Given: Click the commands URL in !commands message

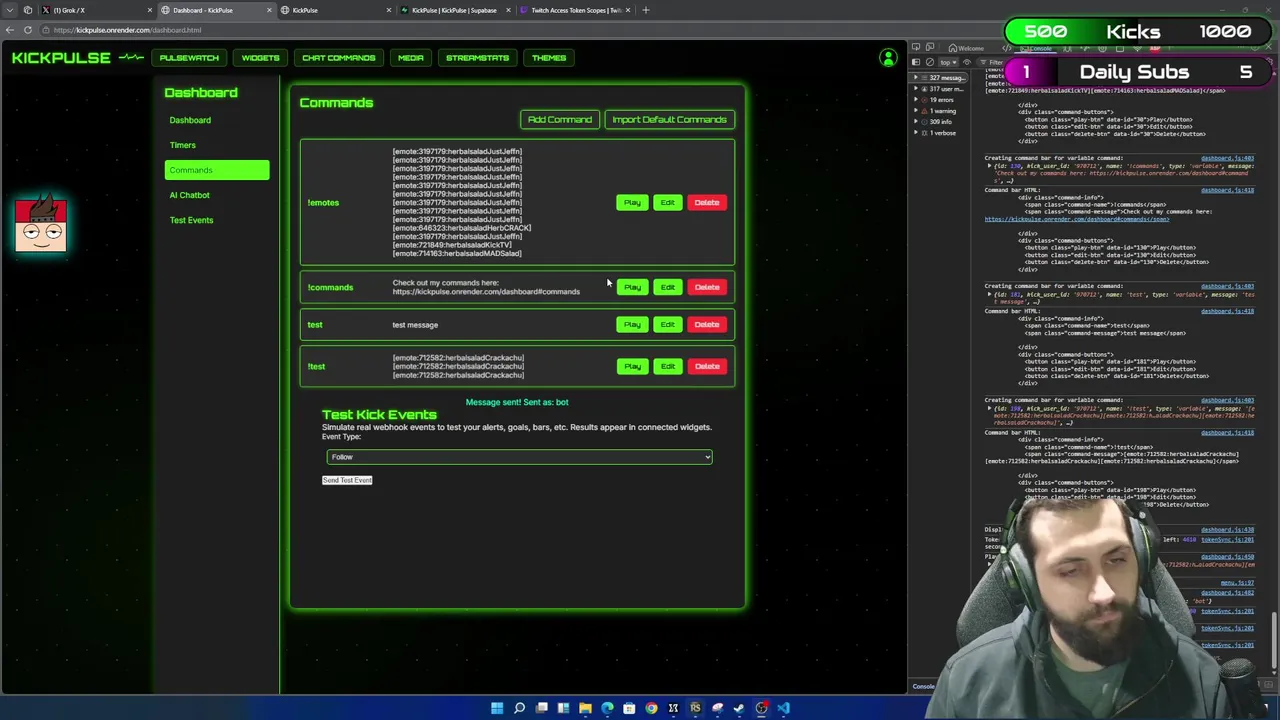Looking at the screenshot, I should click(x=486, y=292).
